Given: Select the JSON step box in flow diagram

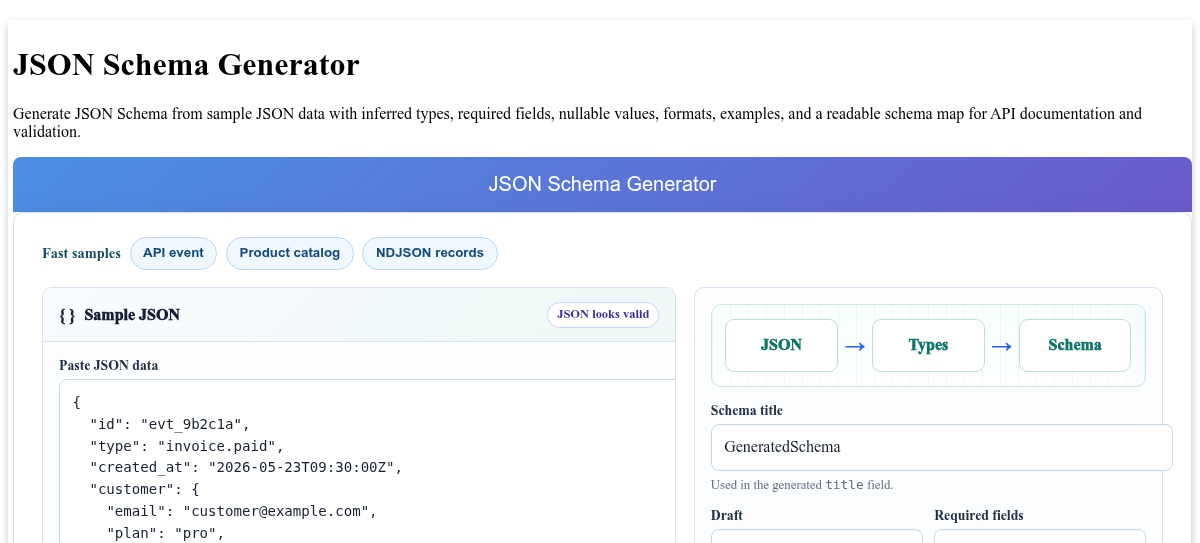Looking at the screenshot, I should [x=781, y=345].
